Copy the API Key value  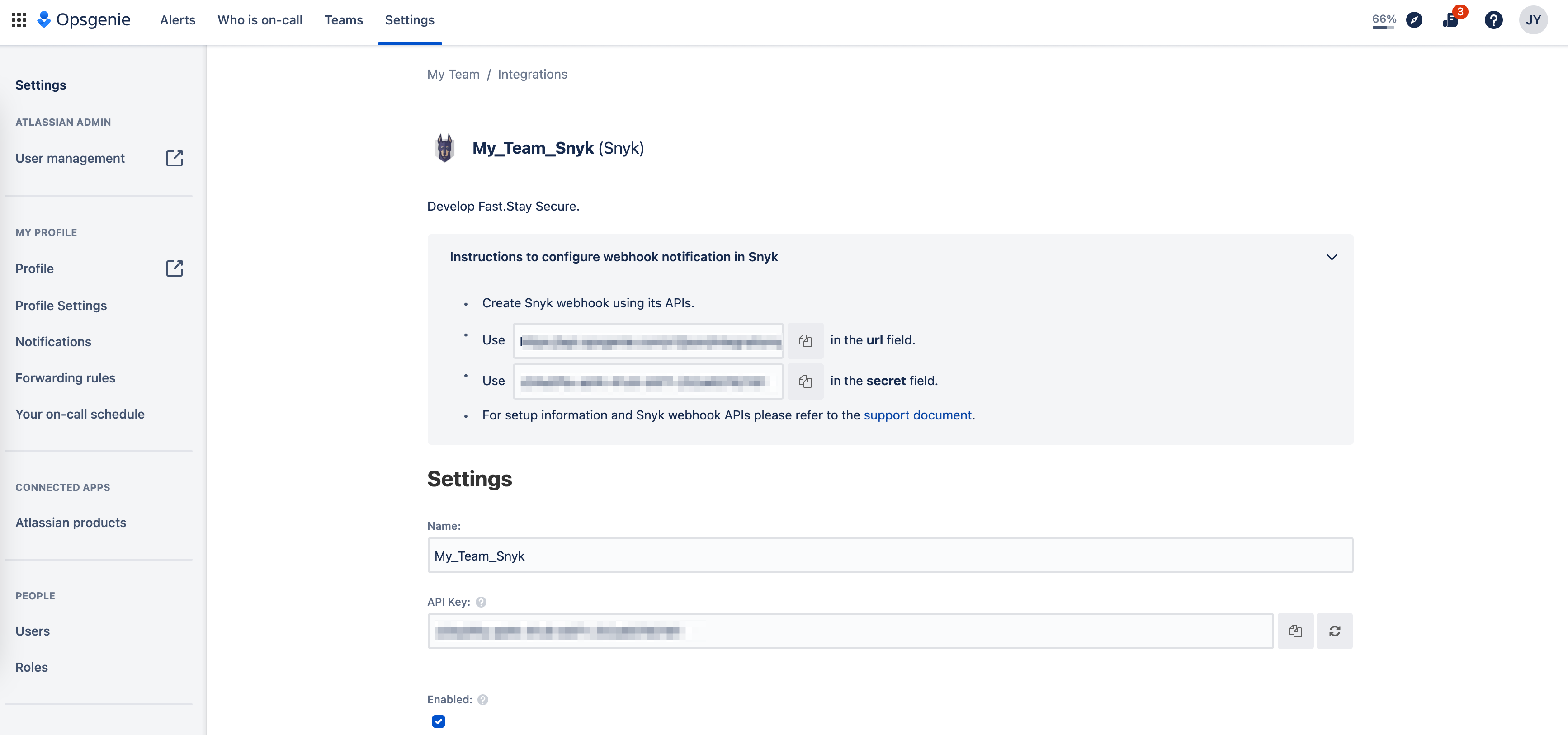[x=1295, y=631]
